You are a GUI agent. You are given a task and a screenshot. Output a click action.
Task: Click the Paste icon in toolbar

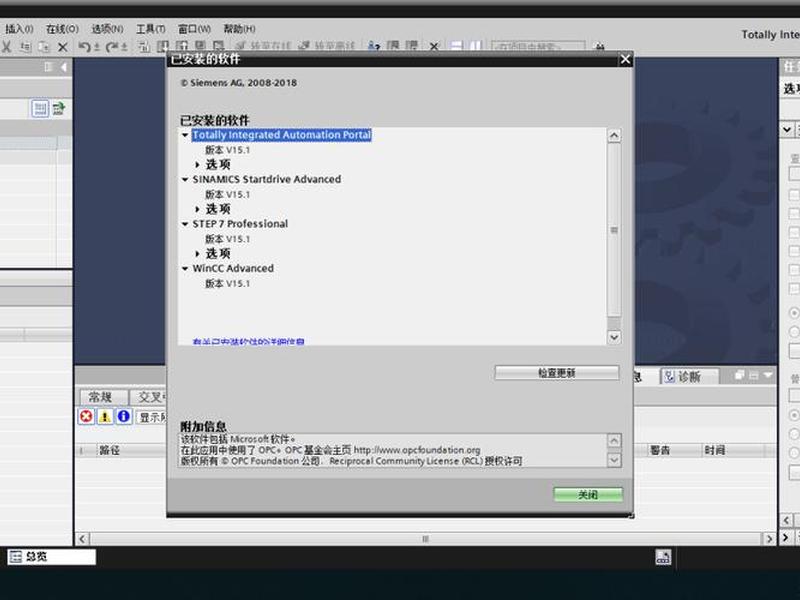pyautogui.click(x=44, y=47)
